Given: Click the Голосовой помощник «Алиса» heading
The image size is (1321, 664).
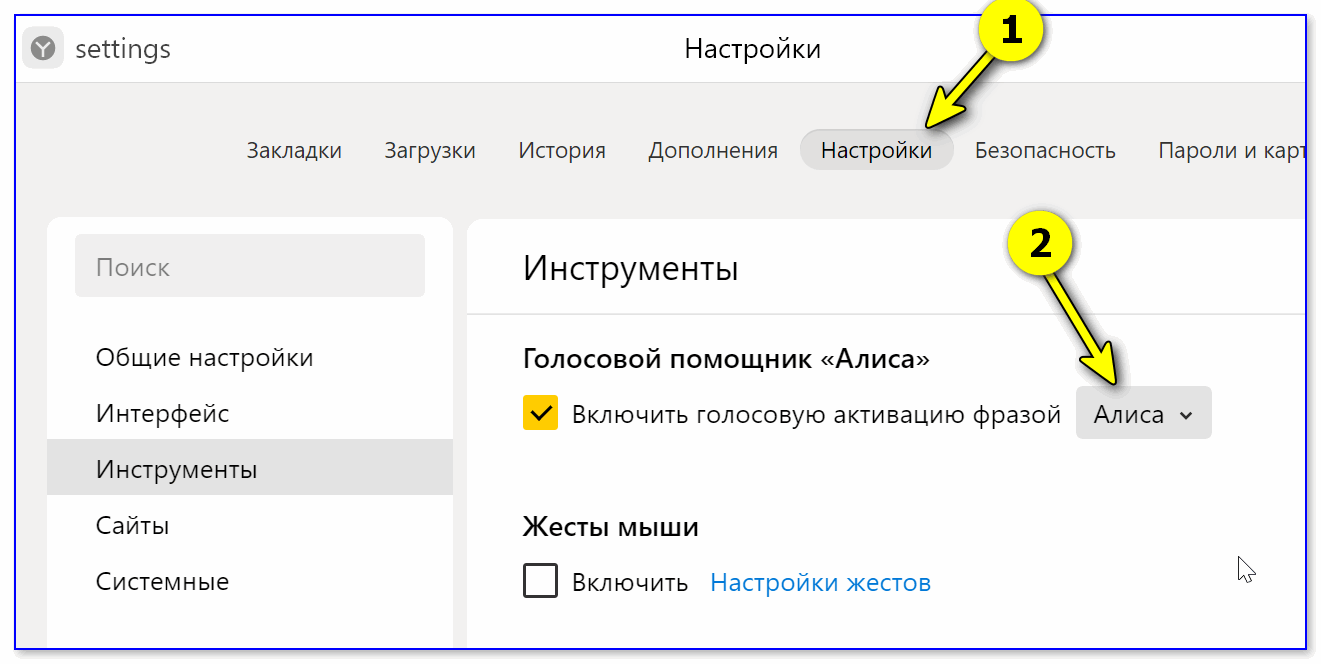Looking at the screenshot, I should click(x=726, y=358).
